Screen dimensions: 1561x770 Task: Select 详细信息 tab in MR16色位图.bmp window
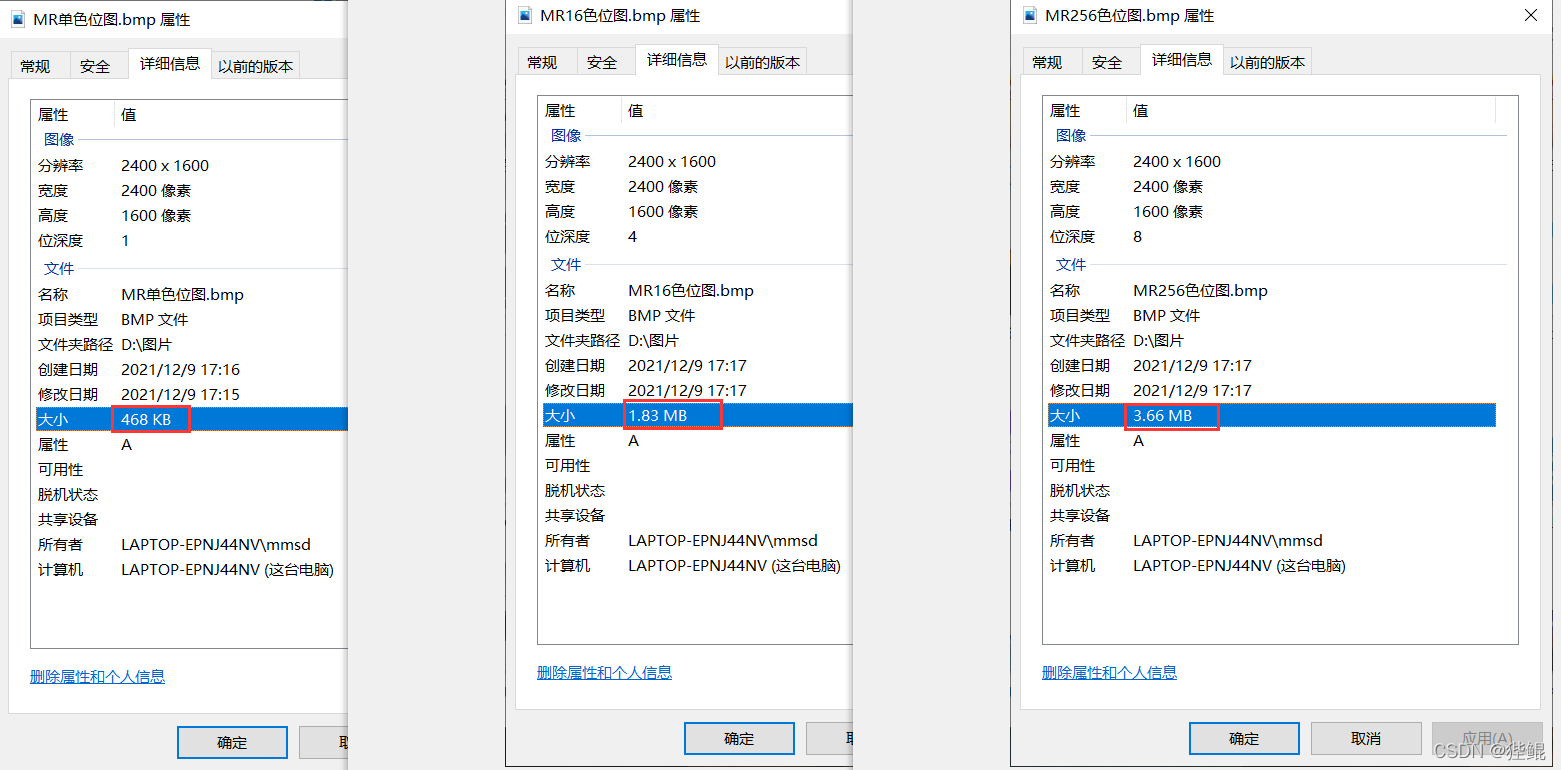click(677, 60)
